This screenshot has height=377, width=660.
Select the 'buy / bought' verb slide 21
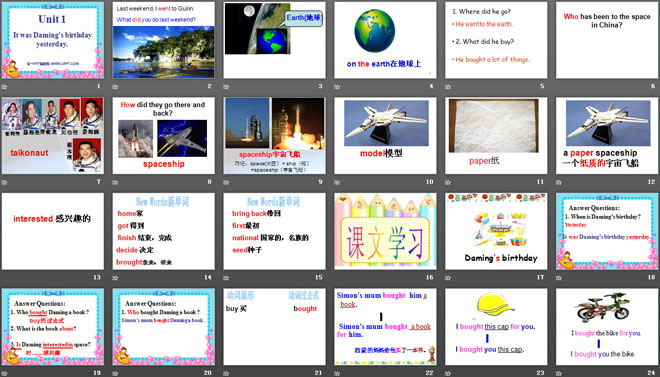click(274, 327)
